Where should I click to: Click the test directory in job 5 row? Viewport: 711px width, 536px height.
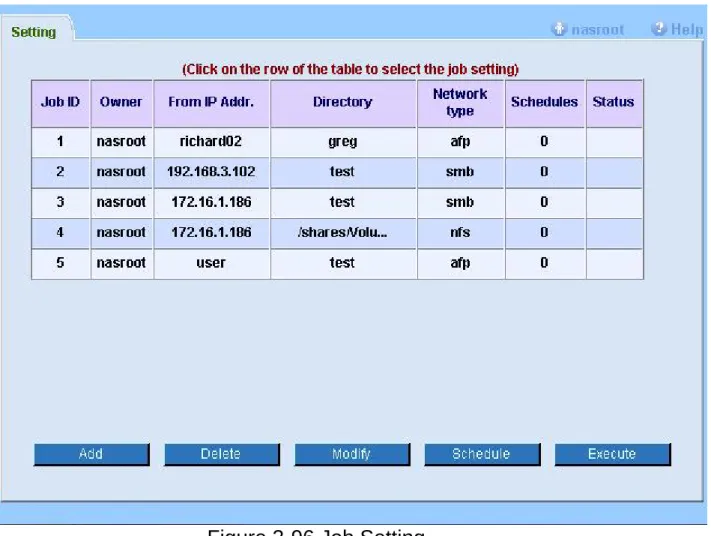pos(343,263)
